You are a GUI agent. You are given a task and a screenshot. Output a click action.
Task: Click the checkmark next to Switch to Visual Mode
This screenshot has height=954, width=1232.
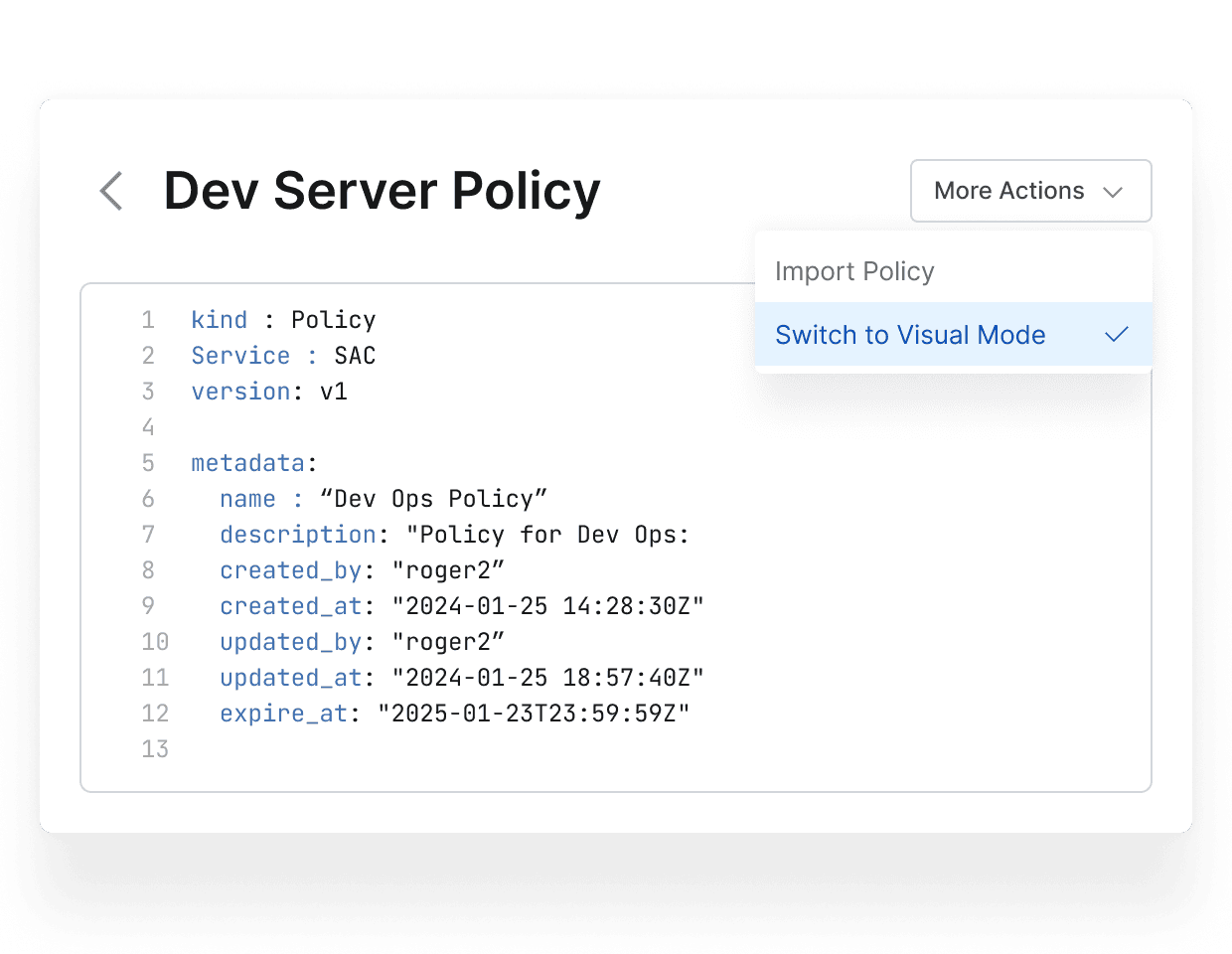click(1117, 335)
